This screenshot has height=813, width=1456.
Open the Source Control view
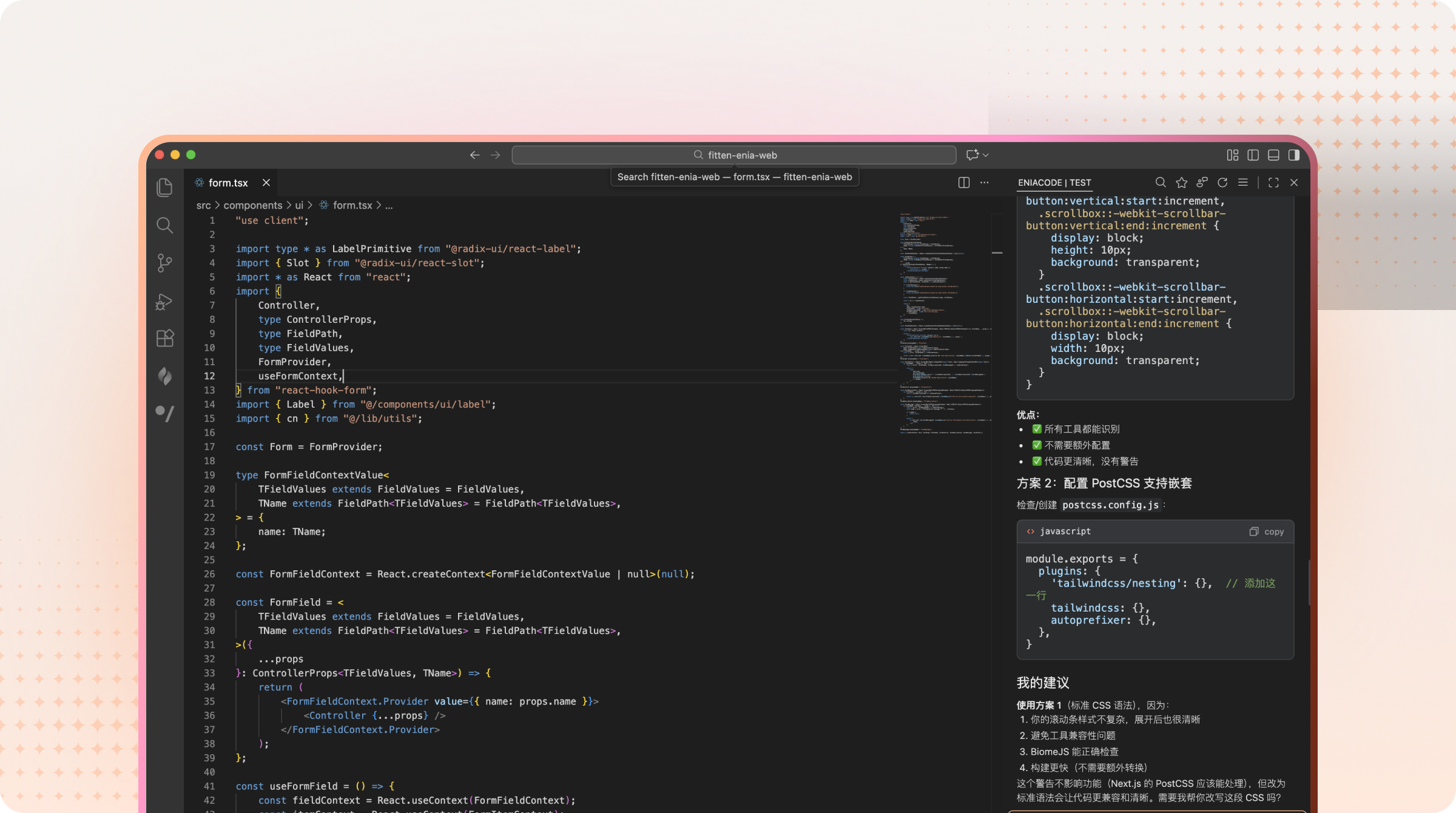(x=164, y=263)
